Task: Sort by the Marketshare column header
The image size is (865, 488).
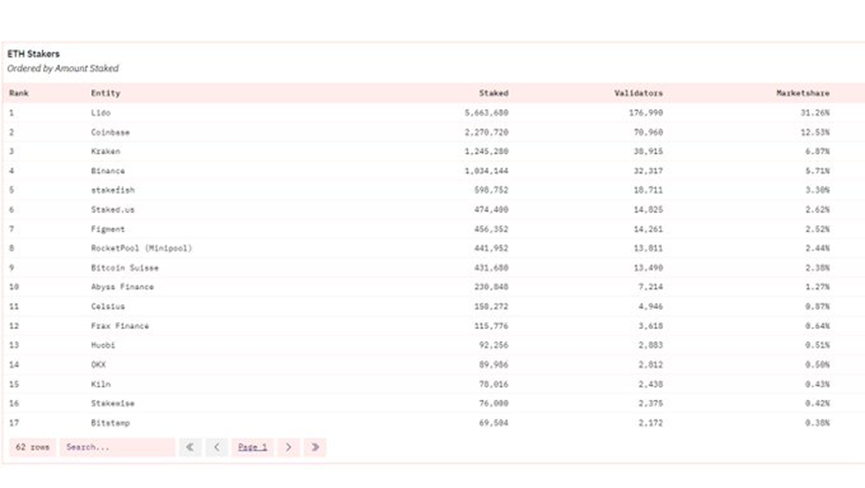Action: (x=803, y=93)
